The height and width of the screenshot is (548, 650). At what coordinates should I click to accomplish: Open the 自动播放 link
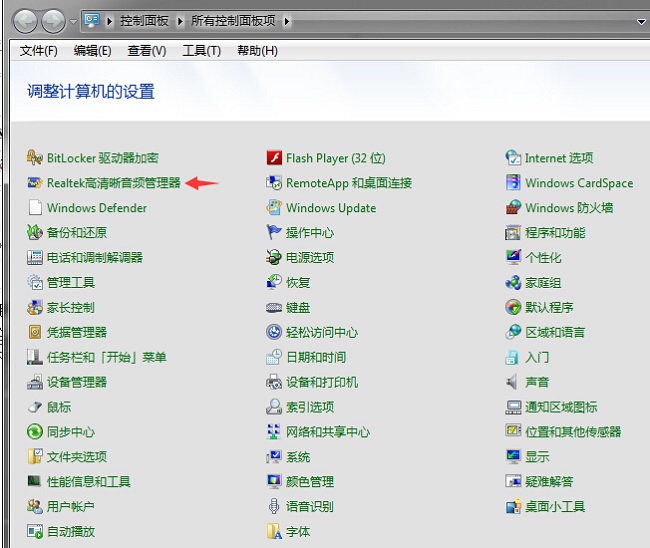pyautogui.click(x=70, y=531)
